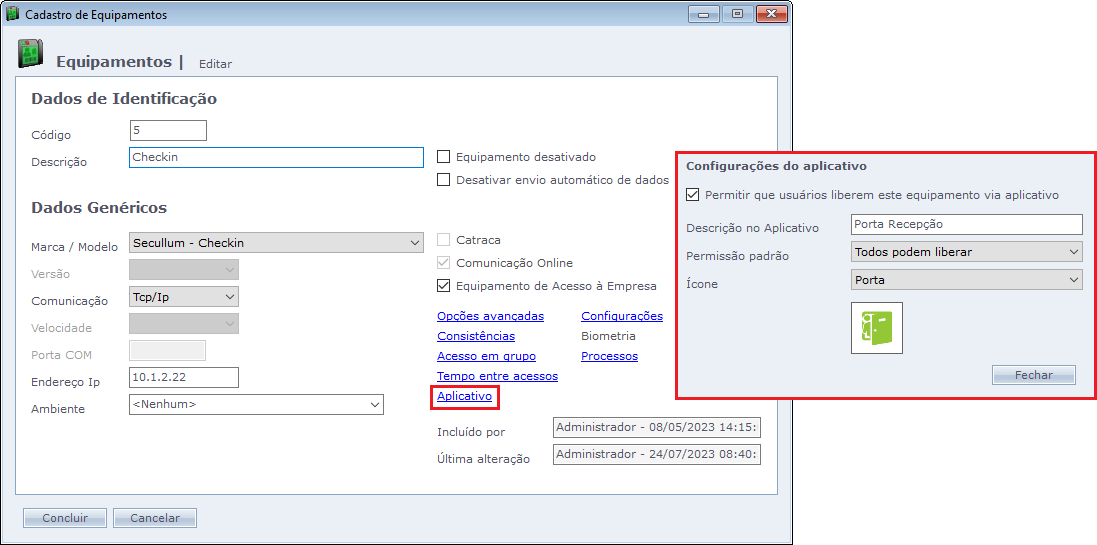Click the Descrição no Aplicativo text field
The image size is (1097, 545).
pos(966,225)
